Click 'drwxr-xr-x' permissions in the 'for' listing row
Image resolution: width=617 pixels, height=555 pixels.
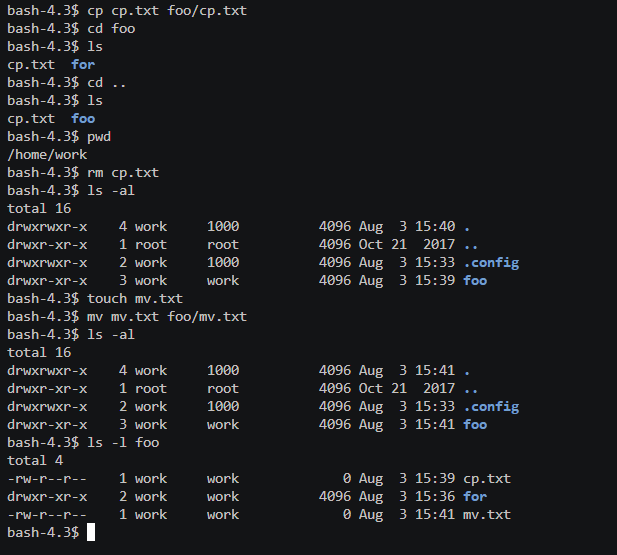pyautogui.click(x=47, y=497)
